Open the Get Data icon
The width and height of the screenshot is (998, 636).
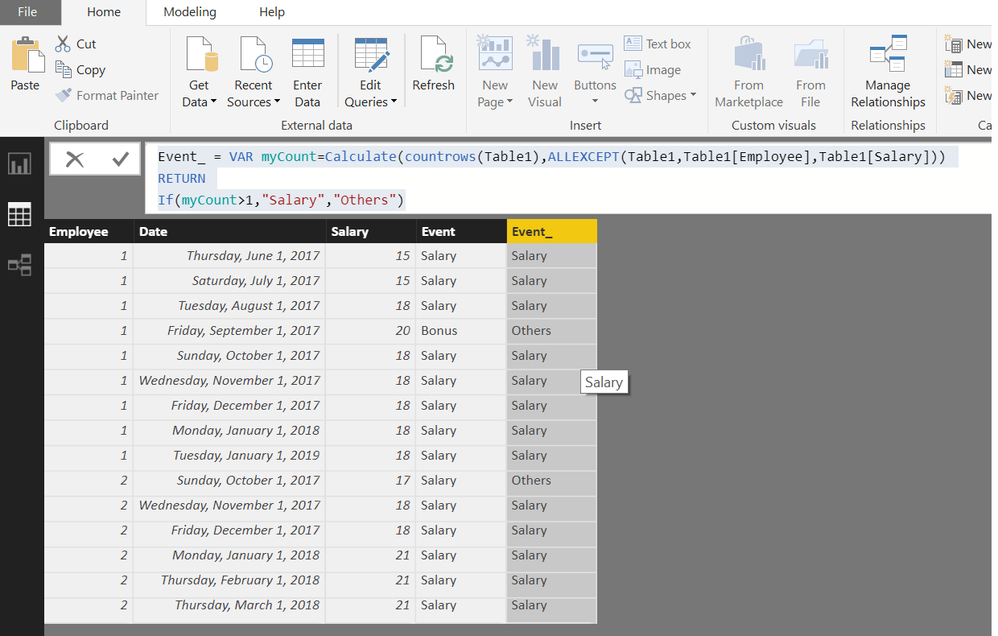pyautogui.click(x=202, y=54)
